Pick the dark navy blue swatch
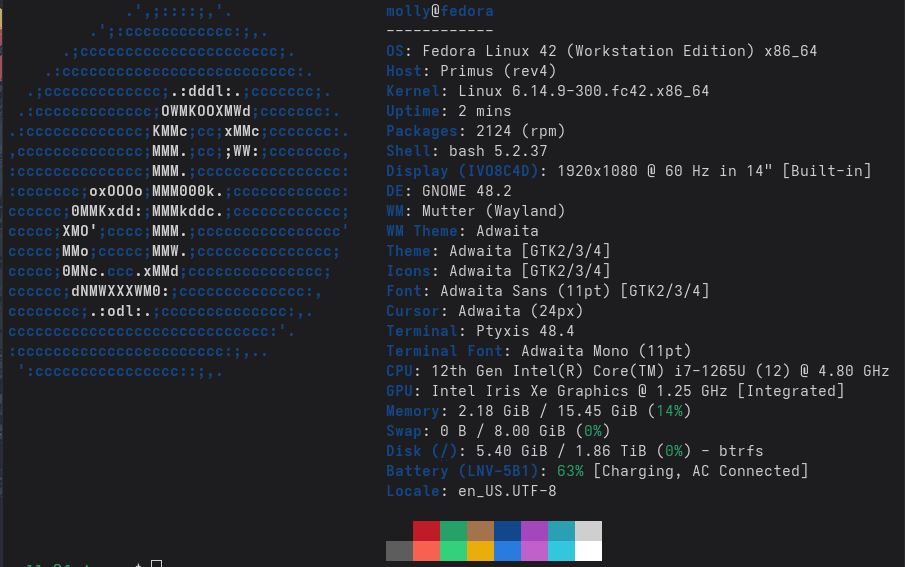 (x=508, y=531)
